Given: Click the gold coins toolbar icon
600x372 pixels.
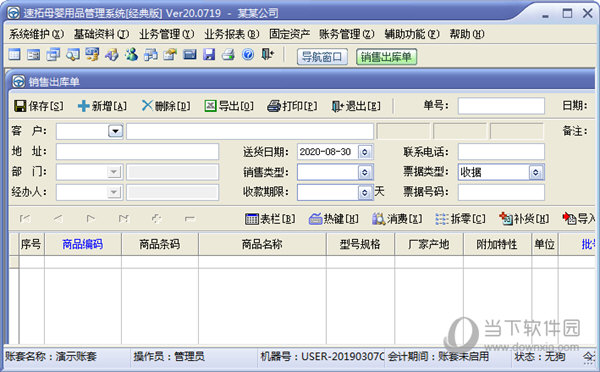Looking at the screenshot, I should pos(92,55).
